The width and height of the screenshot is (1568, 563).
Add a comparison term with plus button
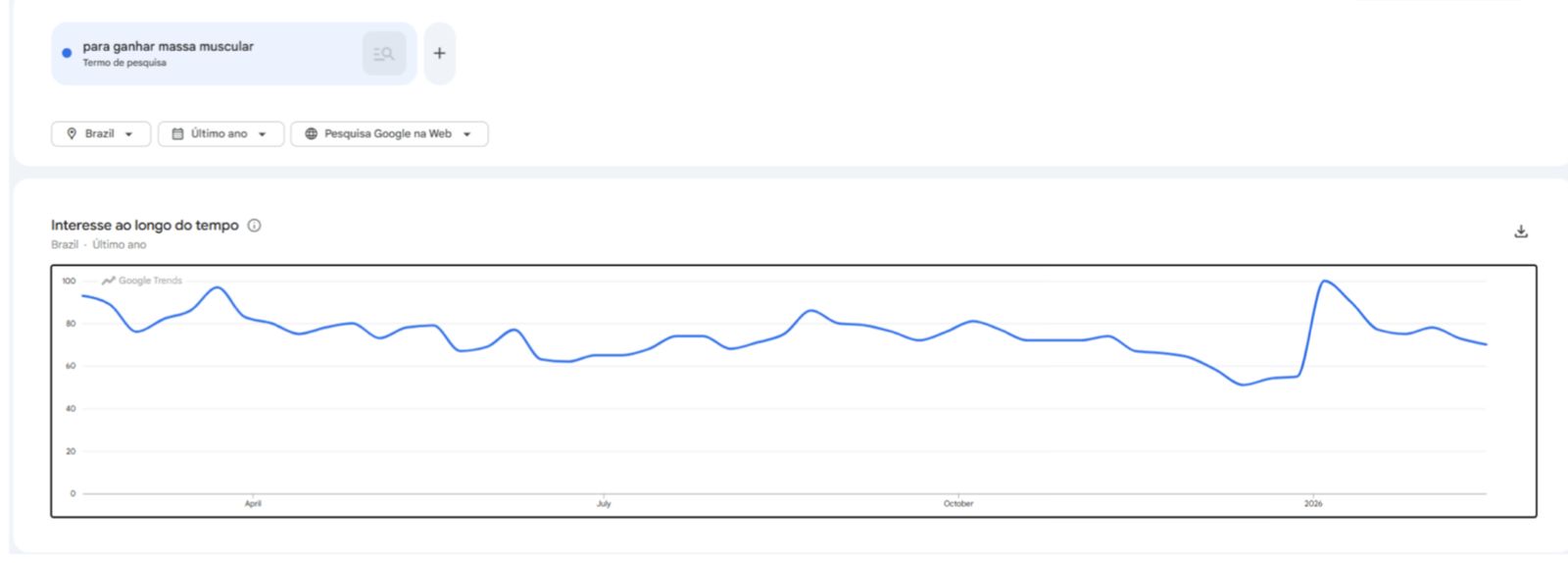click(x=439, y=53)
